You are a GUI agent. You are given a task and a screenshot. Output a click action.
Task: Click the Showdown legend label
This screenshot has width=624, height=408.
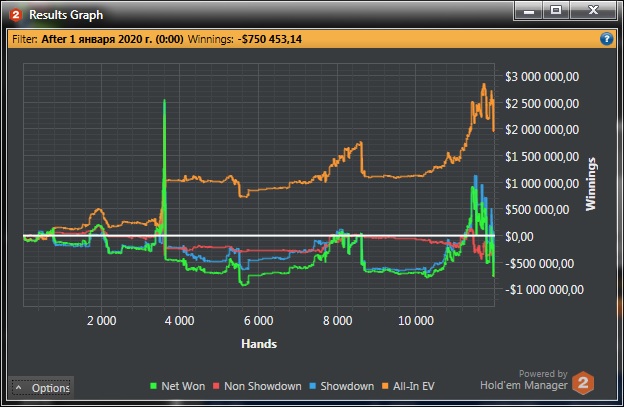(x=347, y=386)
